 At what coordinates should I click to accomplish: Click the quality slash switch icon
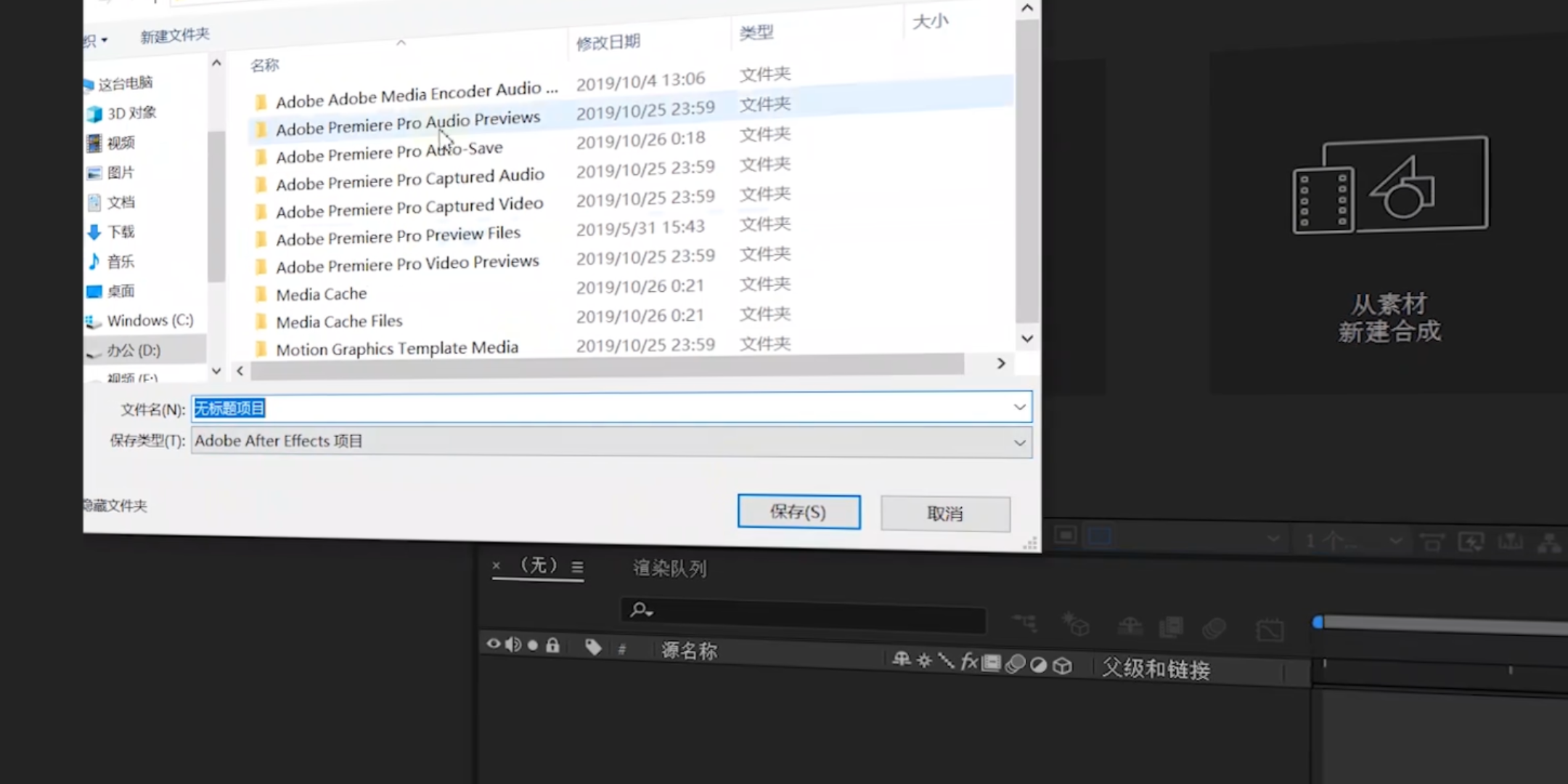(x=946, y=661)
